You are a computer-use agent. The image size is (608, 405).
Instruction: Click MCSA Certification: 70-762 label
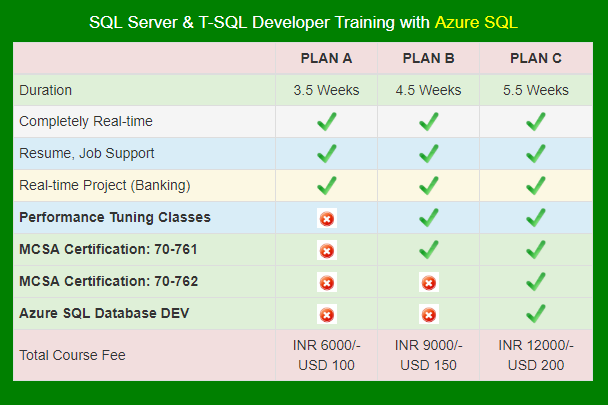(x=109, y=282)
